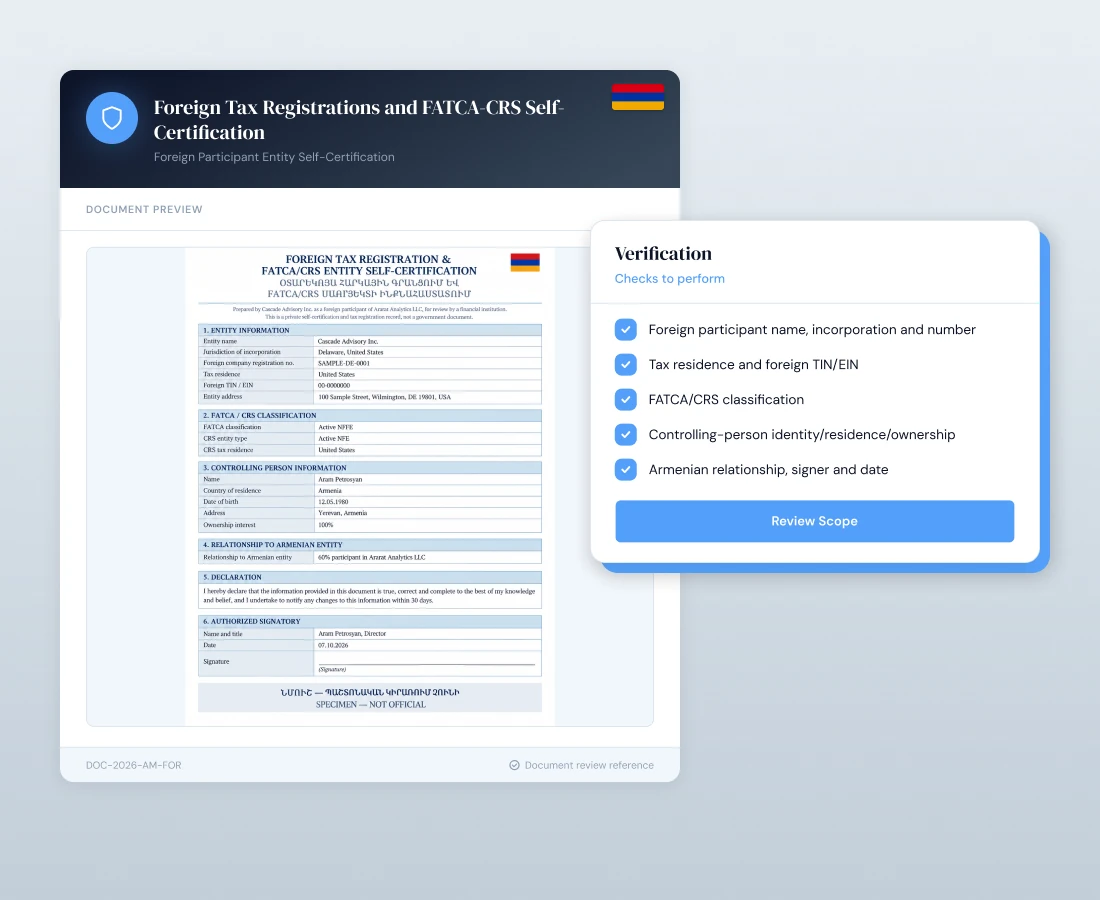The width and height of the screenshot is (1100, 900).
Task: Click the Verification panel heading
Action: 663,253
